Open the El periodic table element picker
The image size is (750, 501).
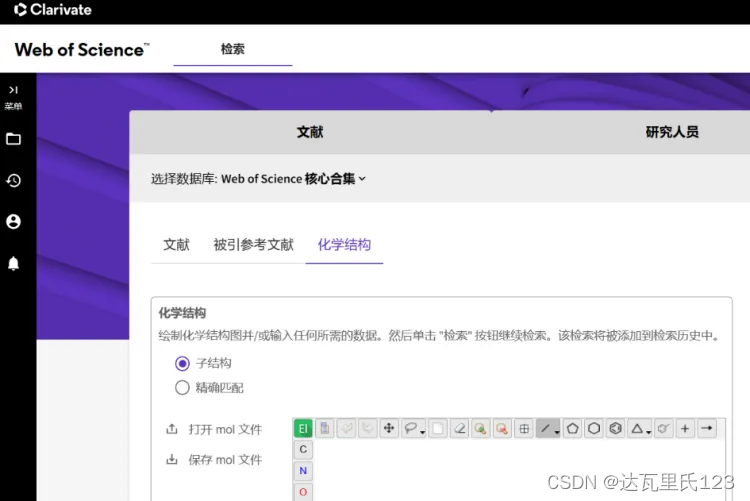pyautogui.click(x=303, y=428)
